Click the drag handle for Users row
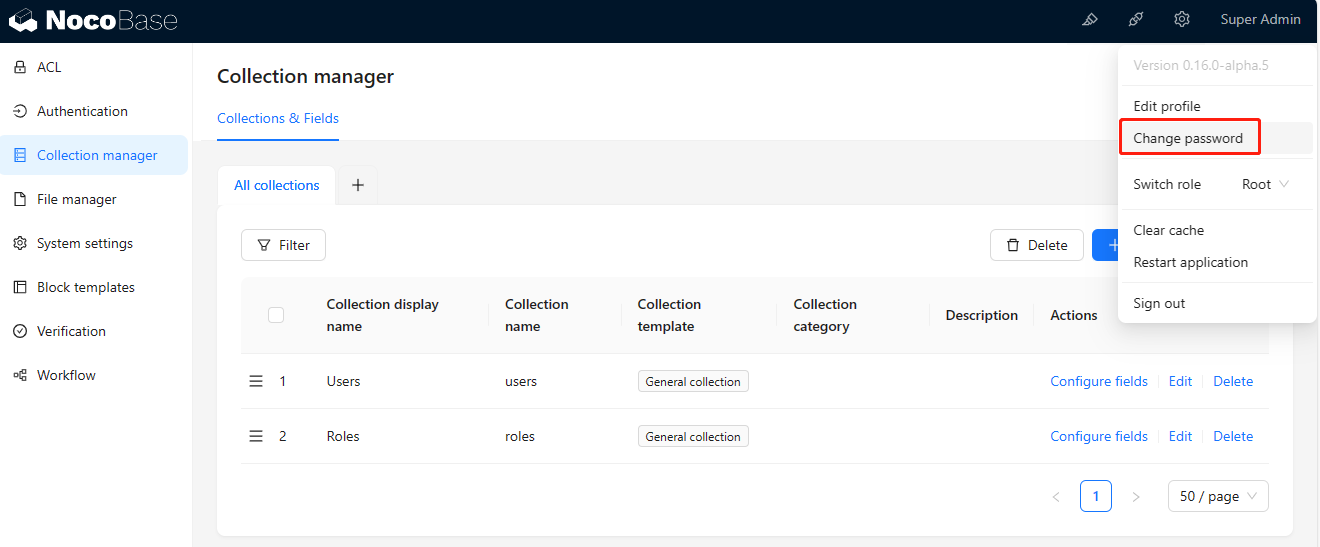 256,381
